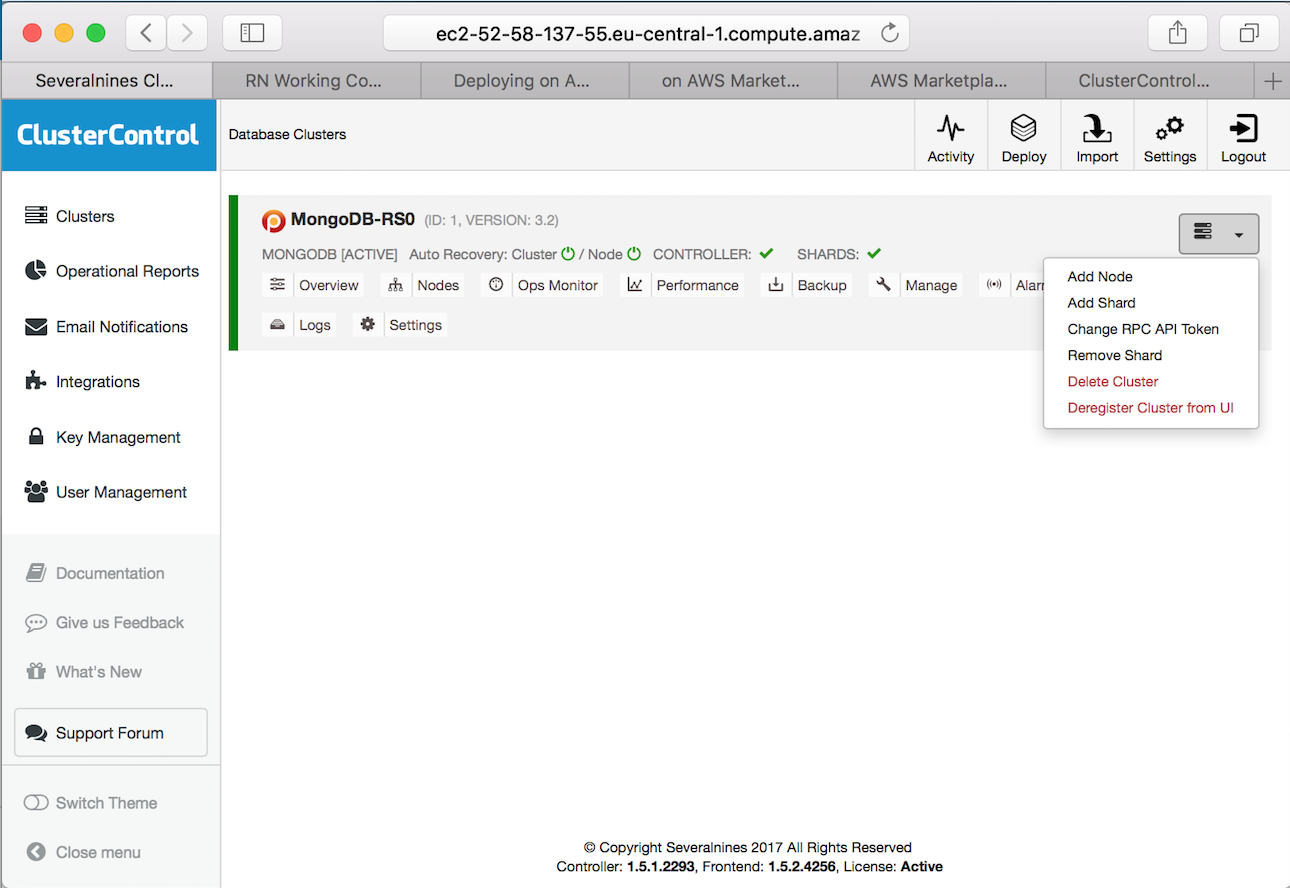Click the Safari Share button
This screenshot has height=888, width=1290.
click(x=1178, y=33)
